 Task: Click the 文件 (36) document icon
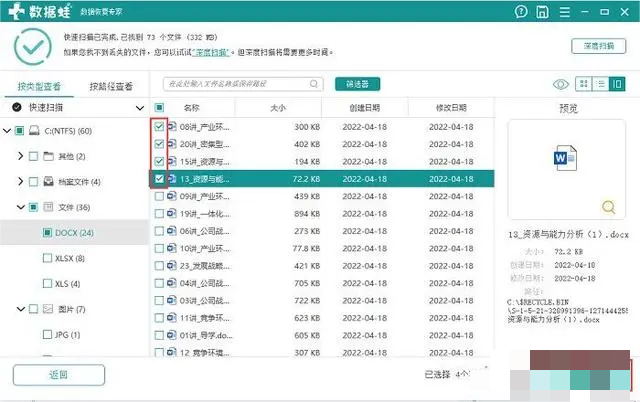coord(49,207)
